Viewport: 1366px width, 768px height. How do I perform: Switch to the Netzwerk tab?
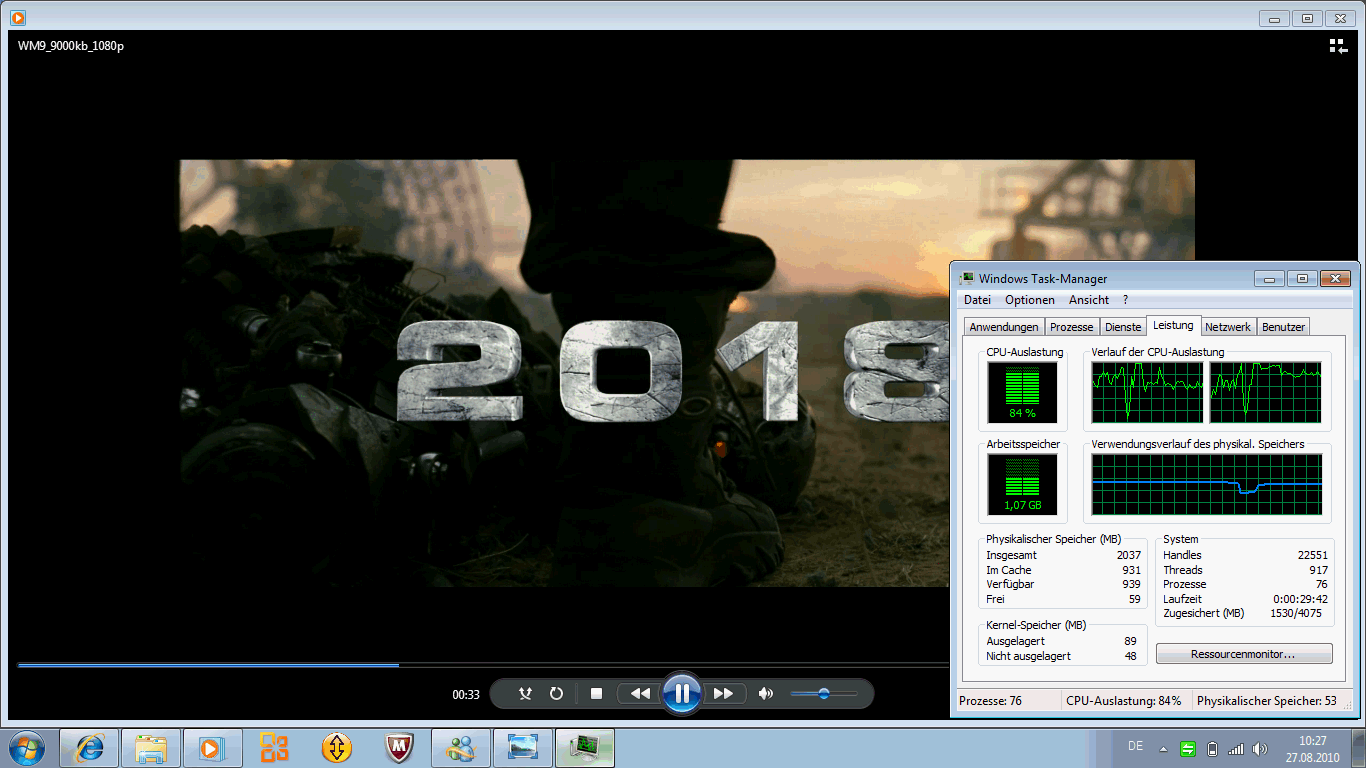click(1228, 327)
